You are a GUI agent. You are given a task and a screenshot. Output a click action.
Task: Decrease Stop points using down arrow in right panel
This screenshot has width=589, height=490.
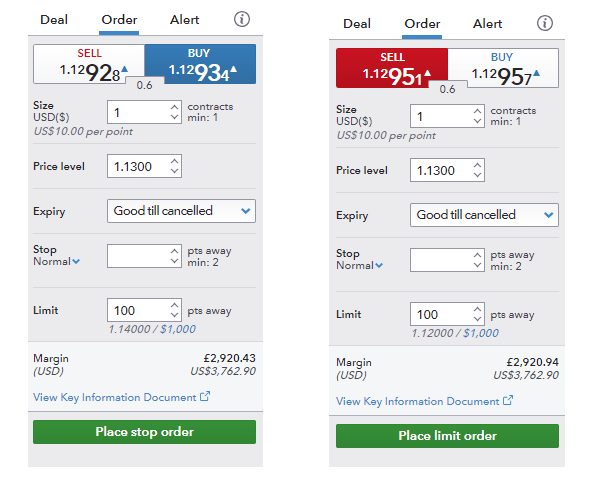tap(477, 265)
